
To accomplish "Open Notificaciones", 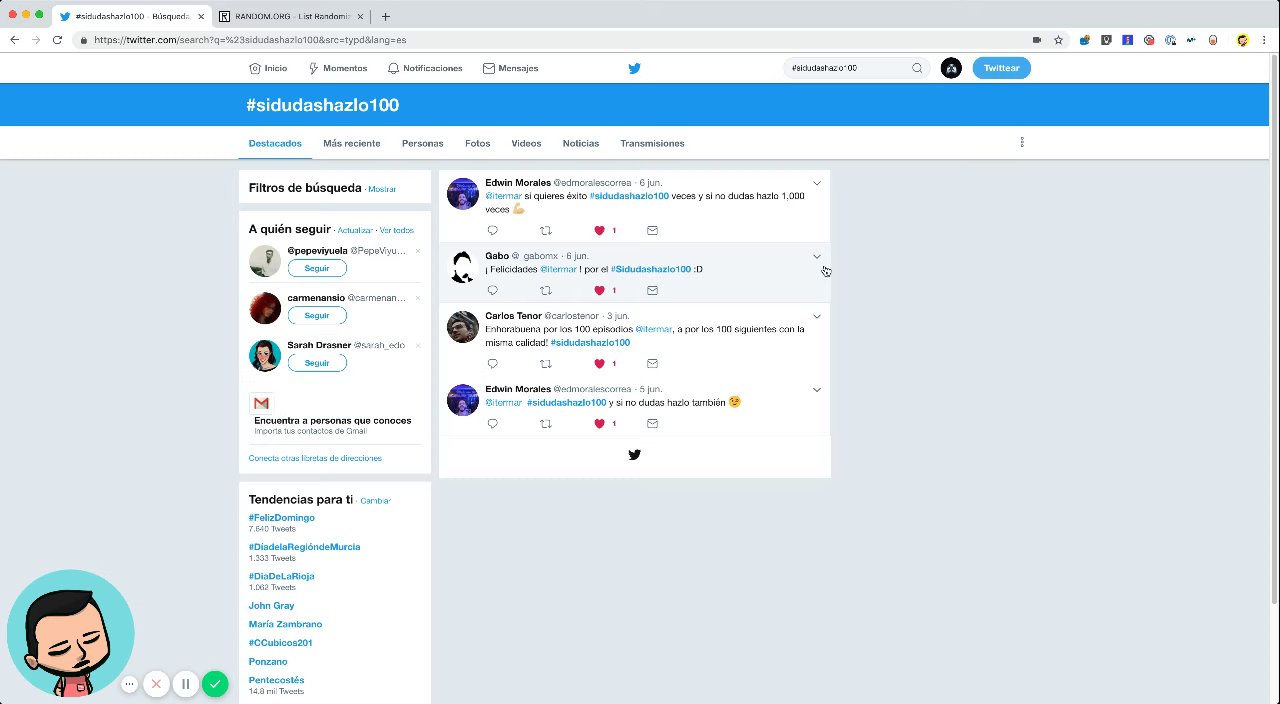I will coord(425,68).
